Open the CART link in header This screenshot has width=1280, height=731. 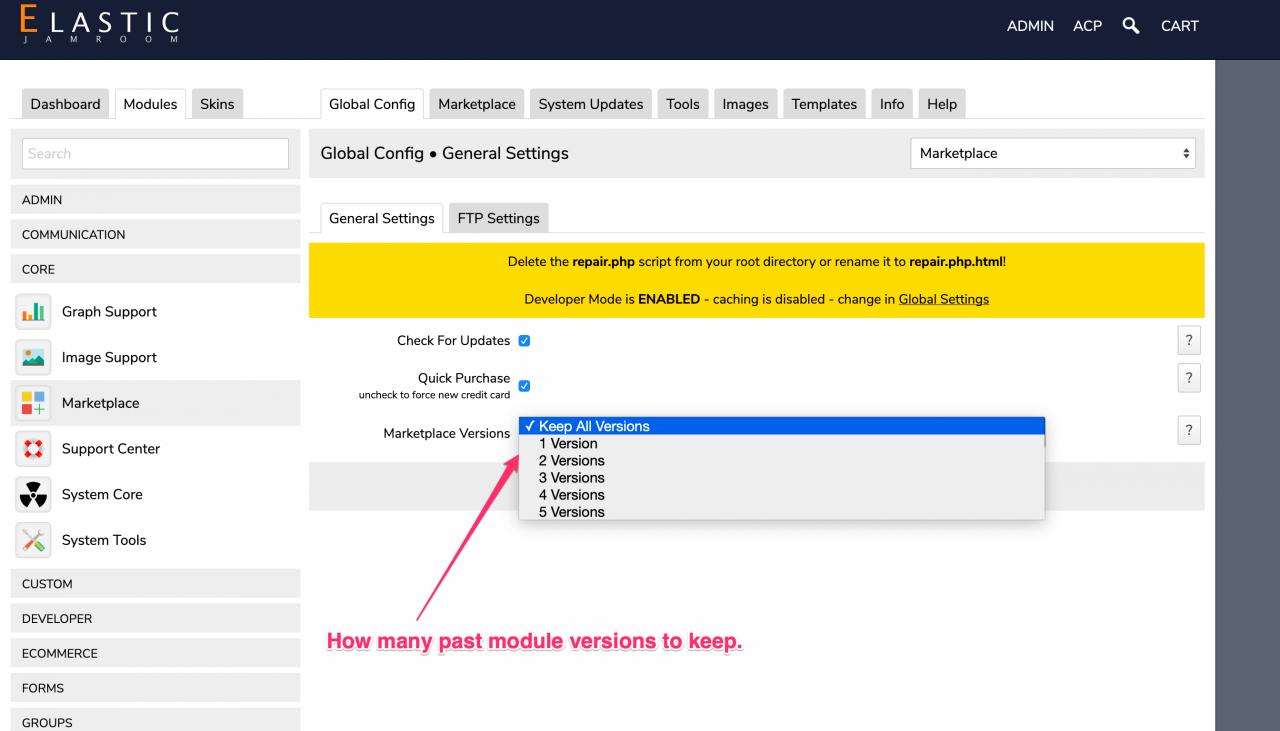(x=1179, y=26)
